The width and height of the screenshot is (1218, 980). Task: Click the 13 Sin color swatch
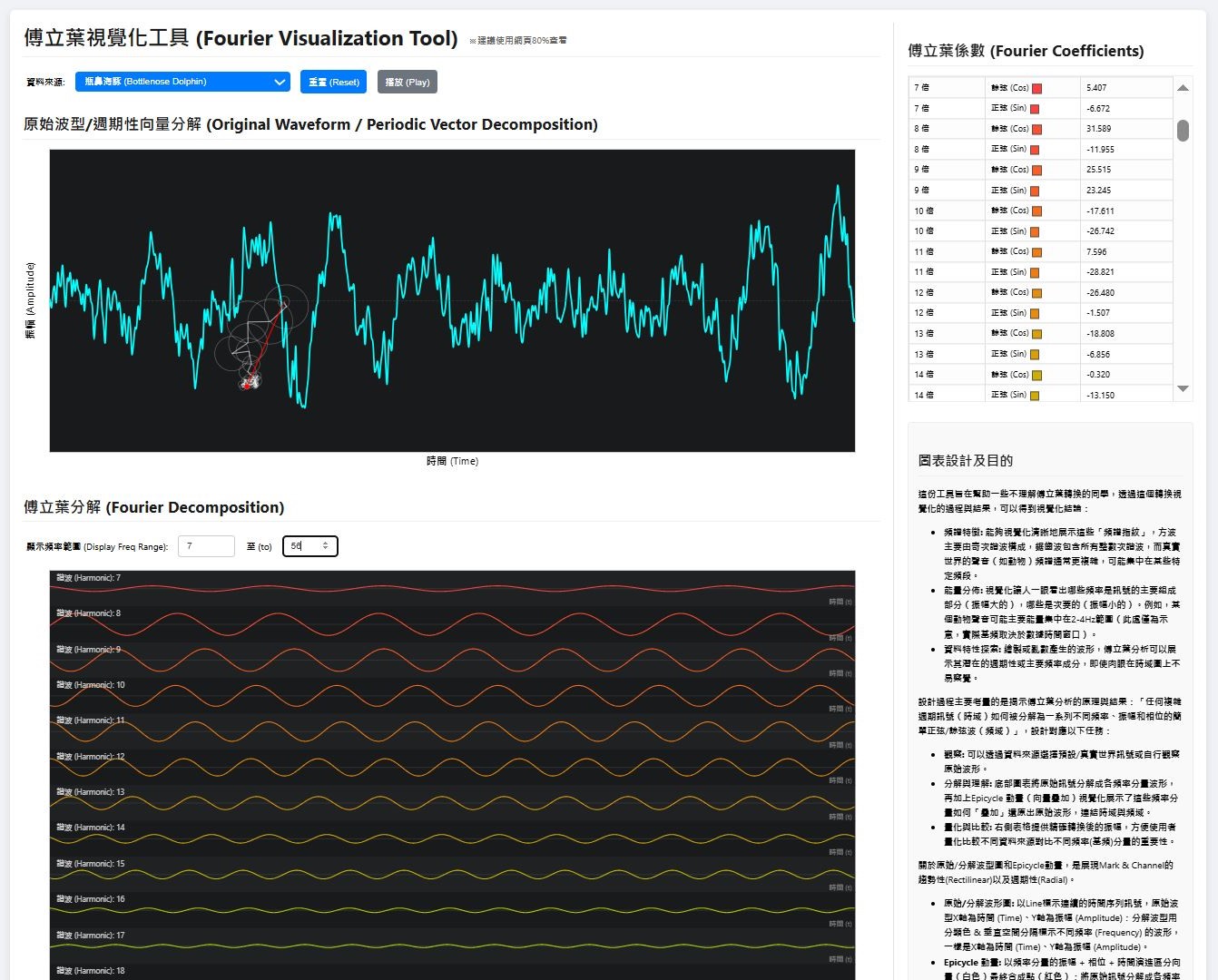pos(1034,355)
